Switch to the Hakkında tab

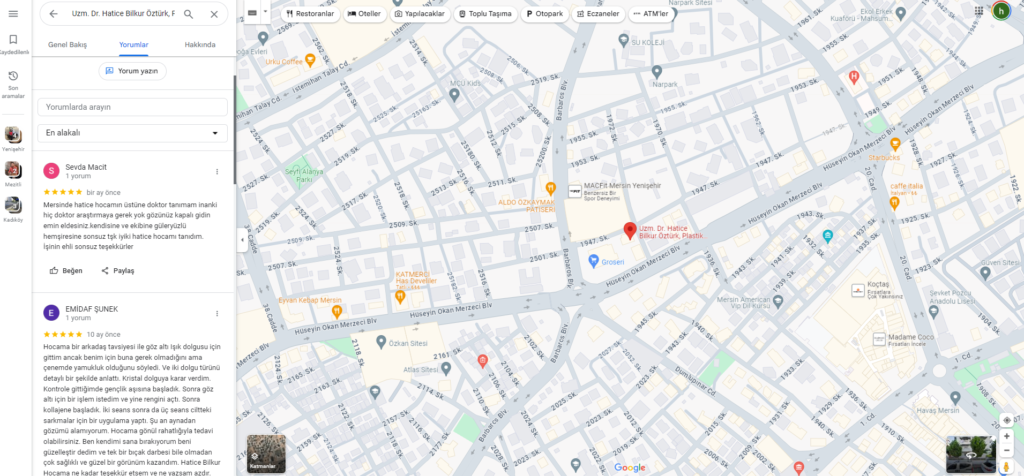200,44
